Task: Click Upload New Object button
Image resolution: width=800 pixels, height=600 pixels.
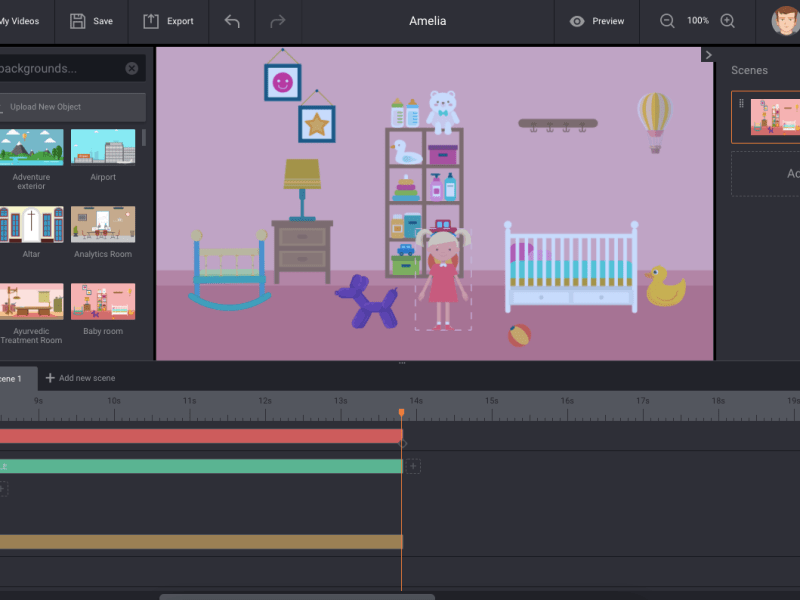Action: click(x=70, y=107)
